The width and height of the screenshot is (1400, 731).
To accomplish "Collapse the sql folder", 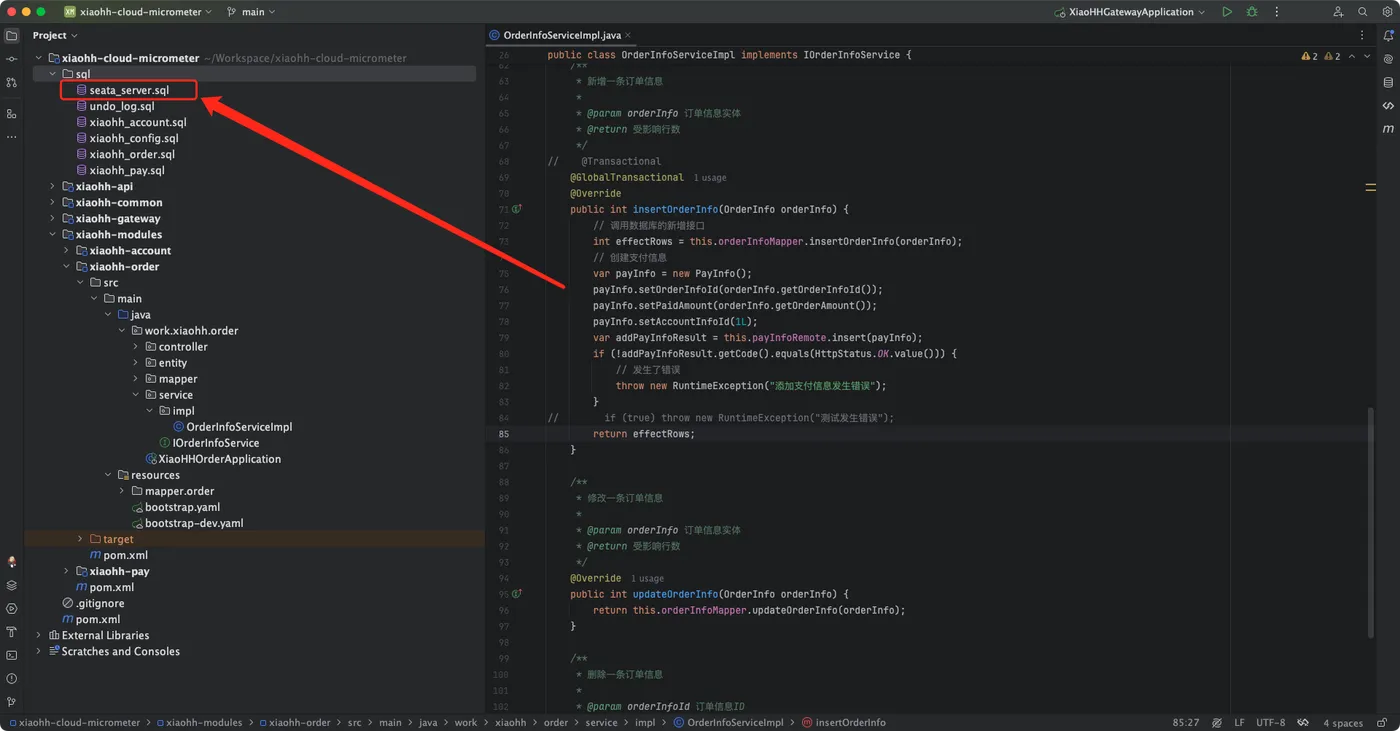I will (x=53, y=74).
